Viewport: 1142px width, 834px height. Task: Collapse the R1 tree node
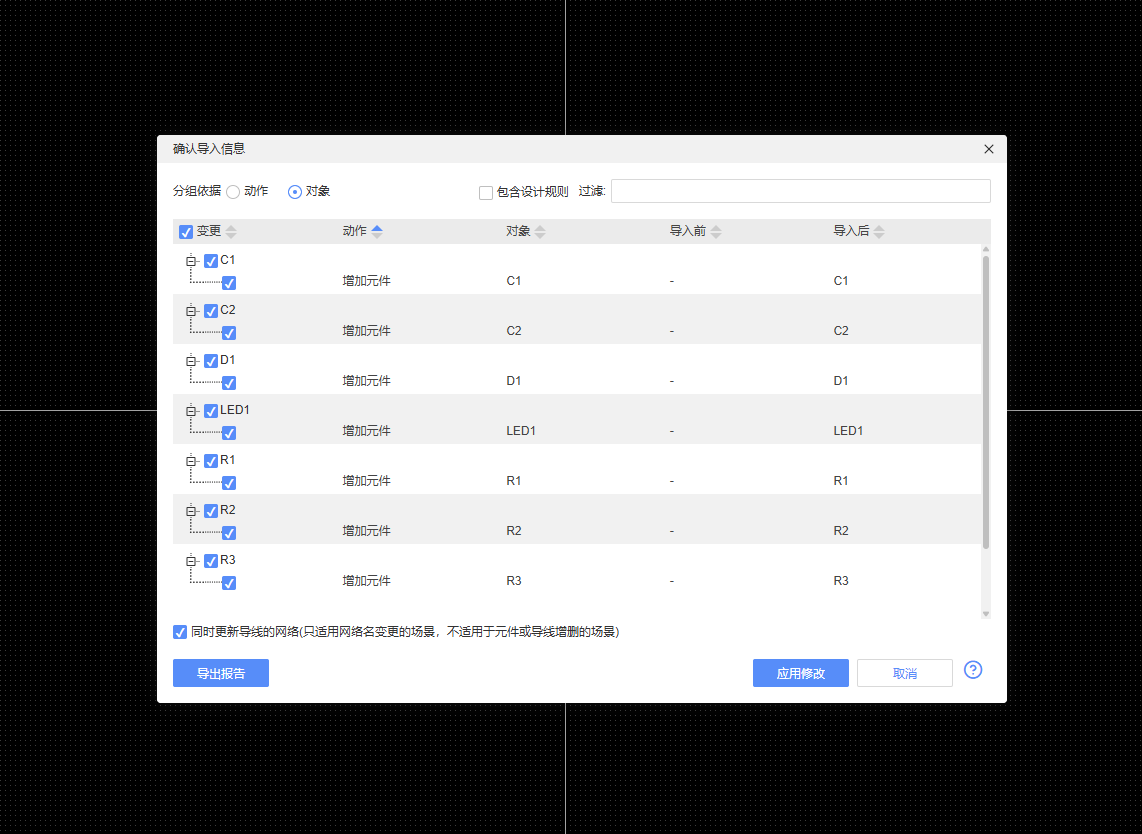191,461
